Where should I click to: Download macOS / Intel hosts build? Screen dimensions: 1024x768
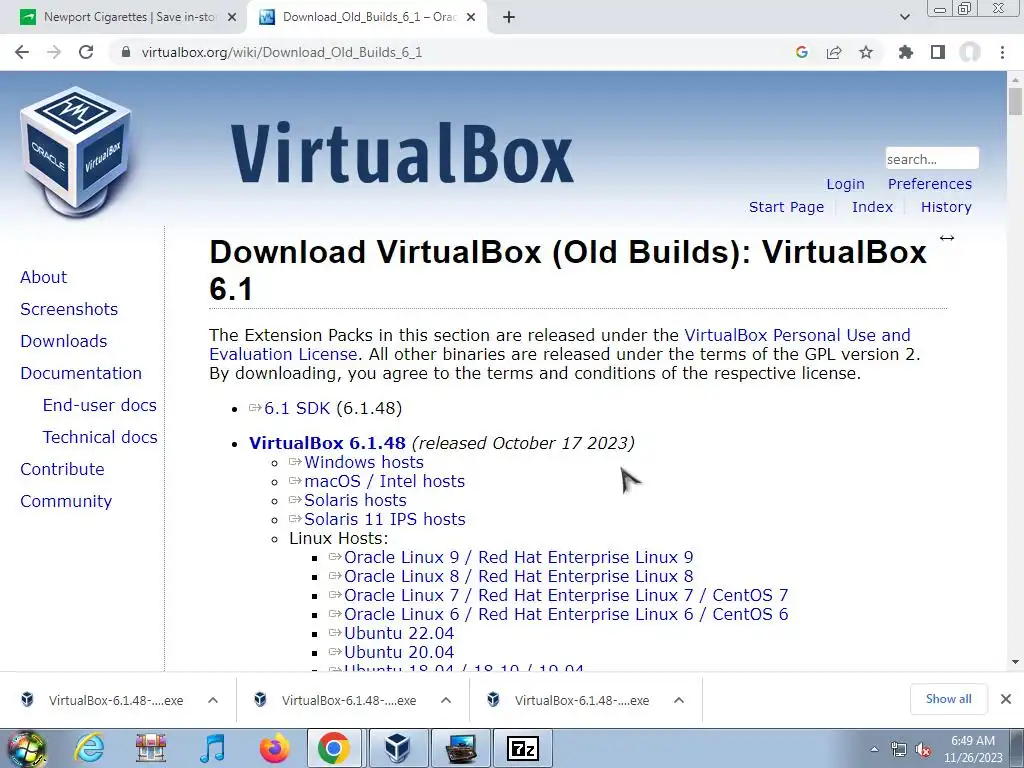[x=384, y=481]
